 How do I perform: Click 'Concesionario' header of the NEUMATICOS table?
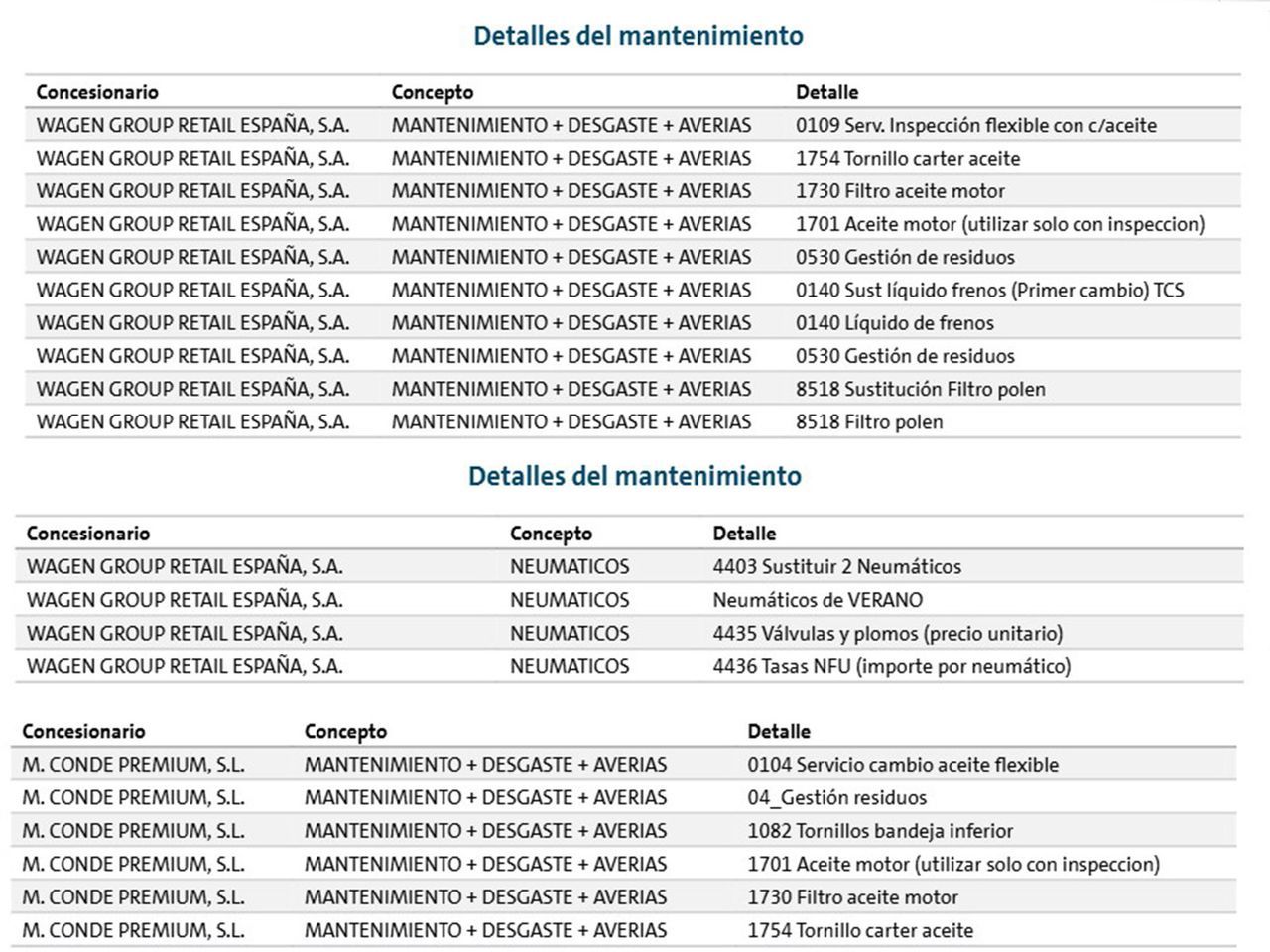click(88, 534)
